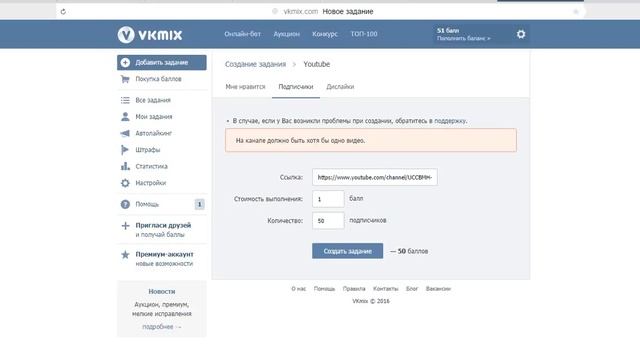This screenshot has width=640, height=360.
Task: Click О нас footer link
Action: [x=298, y=289]
